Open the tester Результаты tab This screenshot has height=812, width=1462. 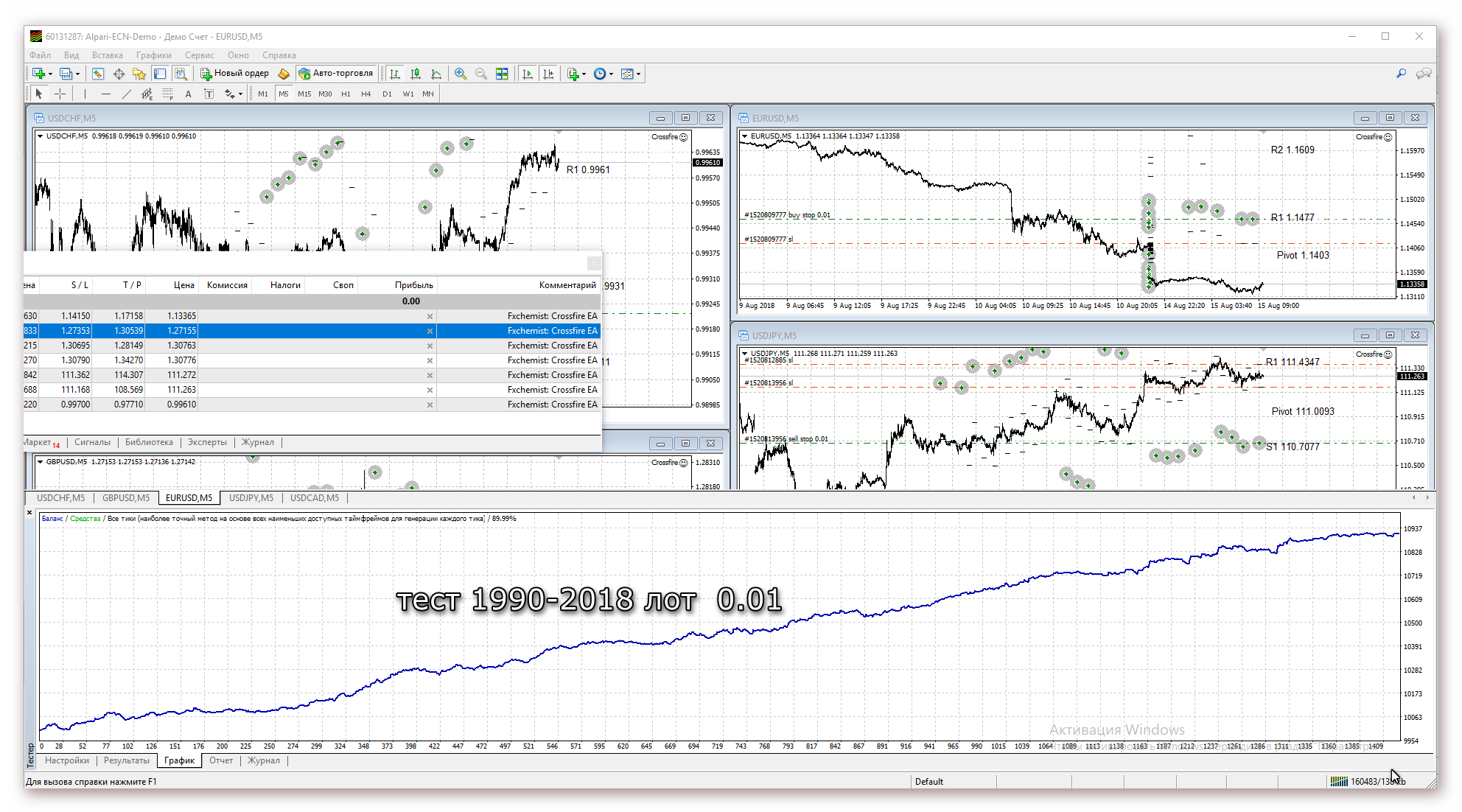click(127, 760)
